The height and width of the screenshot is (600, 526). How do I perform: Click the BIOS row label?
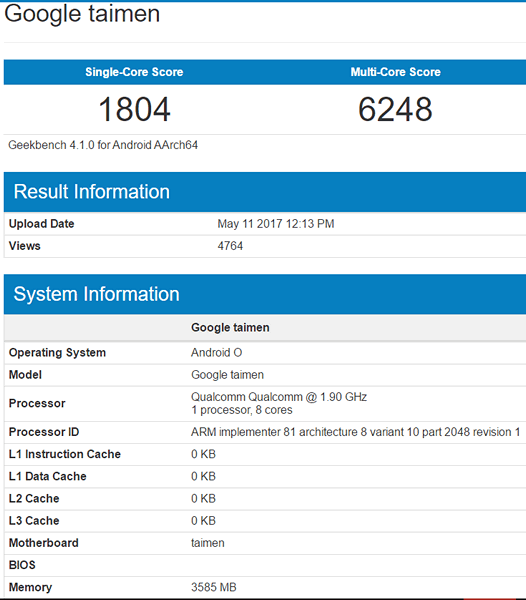coord(22,565)
